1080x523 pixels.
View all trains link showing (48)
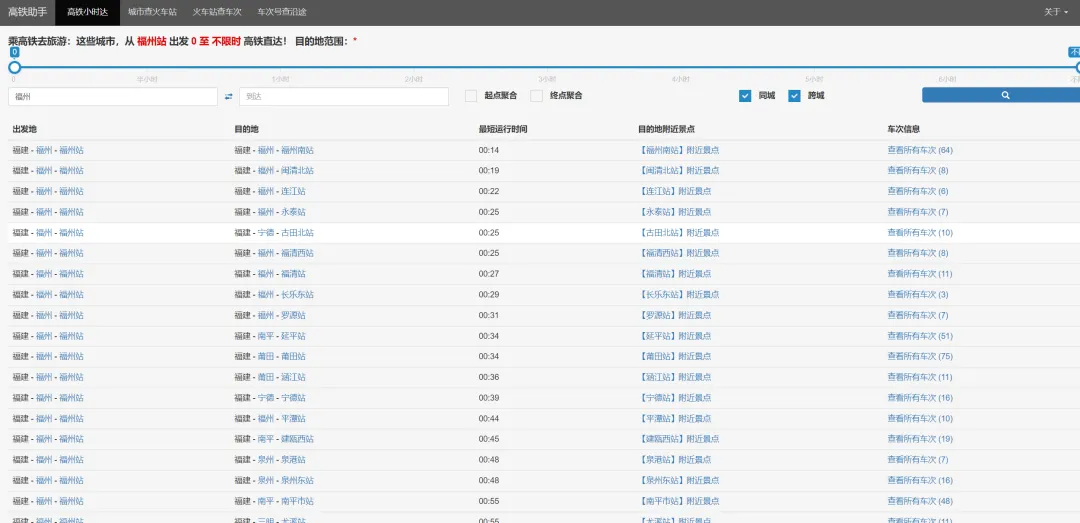point(920,501)
